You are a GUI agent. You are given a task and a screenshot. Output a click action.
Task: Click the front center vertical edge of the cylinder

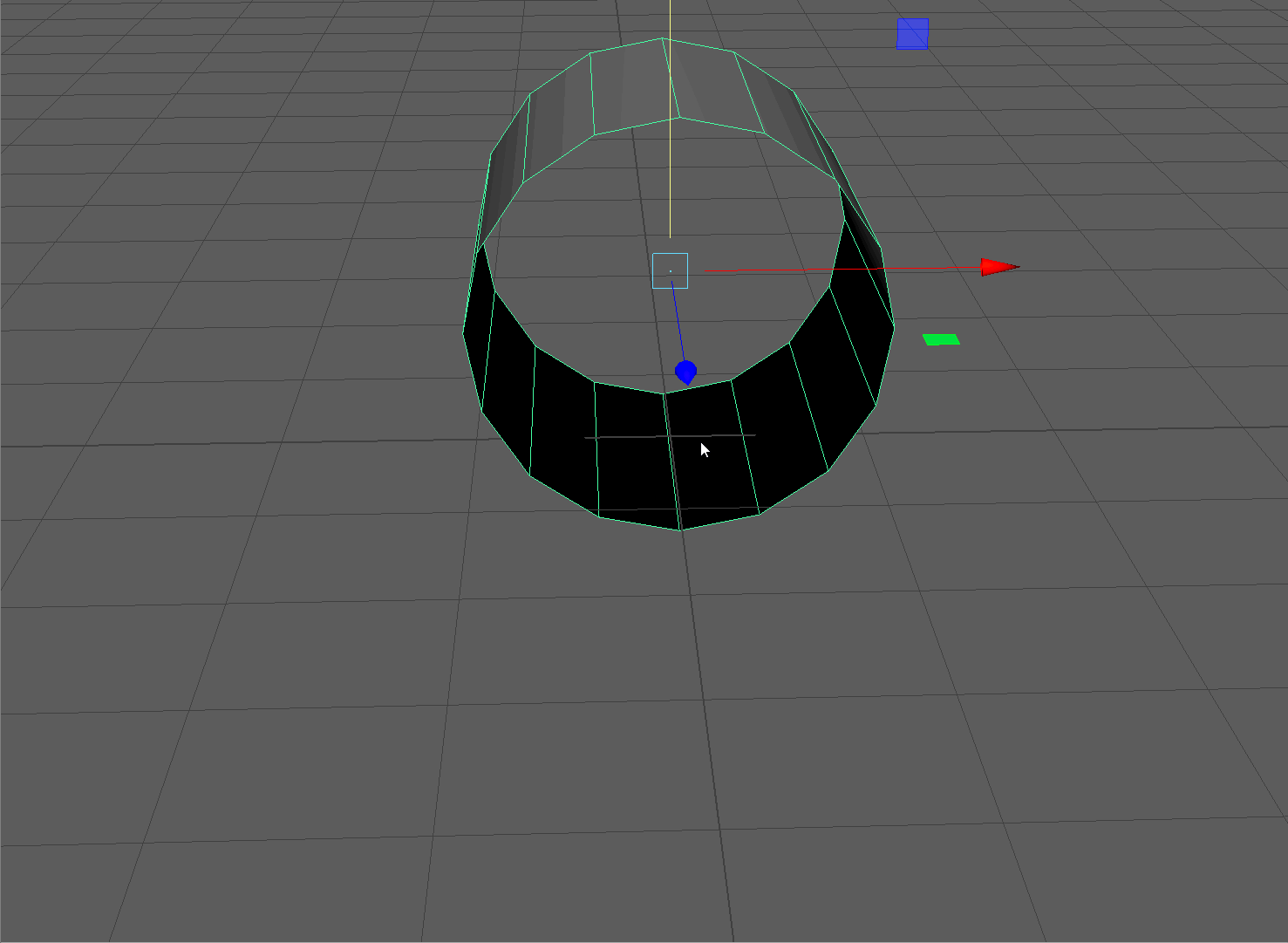coord(672,462)
